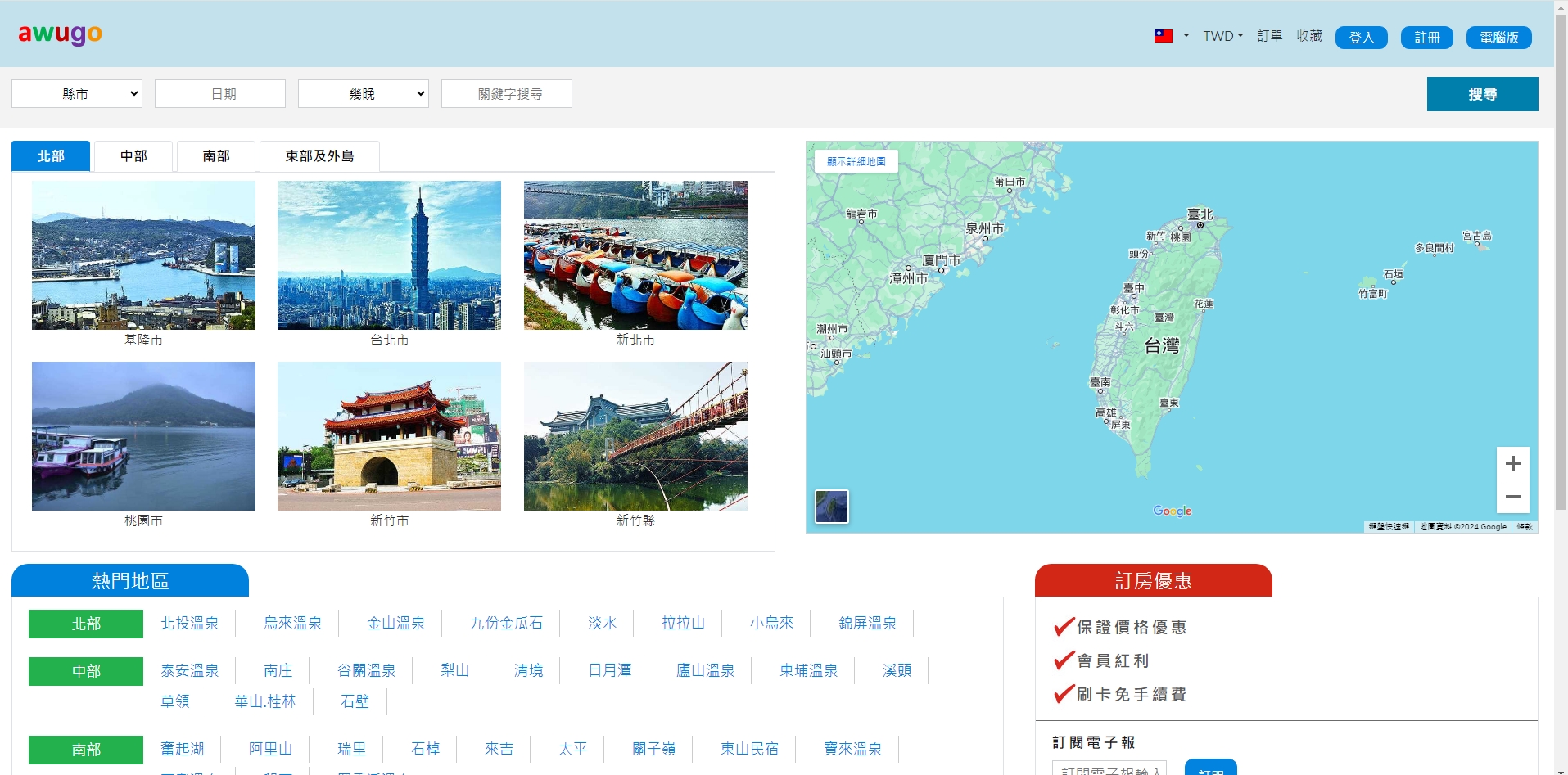Open 東埔溫泉 link
Viewport: 1568px width, 775px height.
(x=809, y=671)
